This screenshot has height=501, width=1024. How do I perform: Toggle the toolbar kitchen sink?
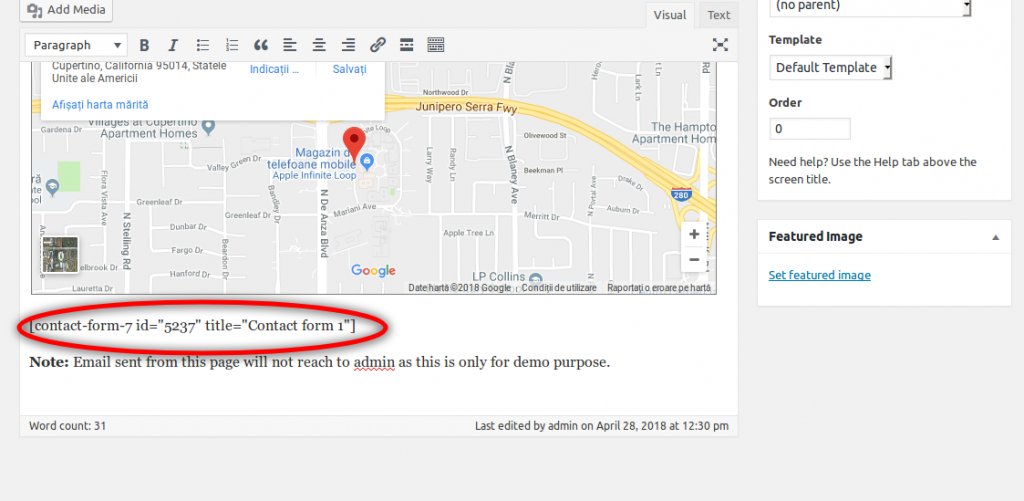point(435,45)
